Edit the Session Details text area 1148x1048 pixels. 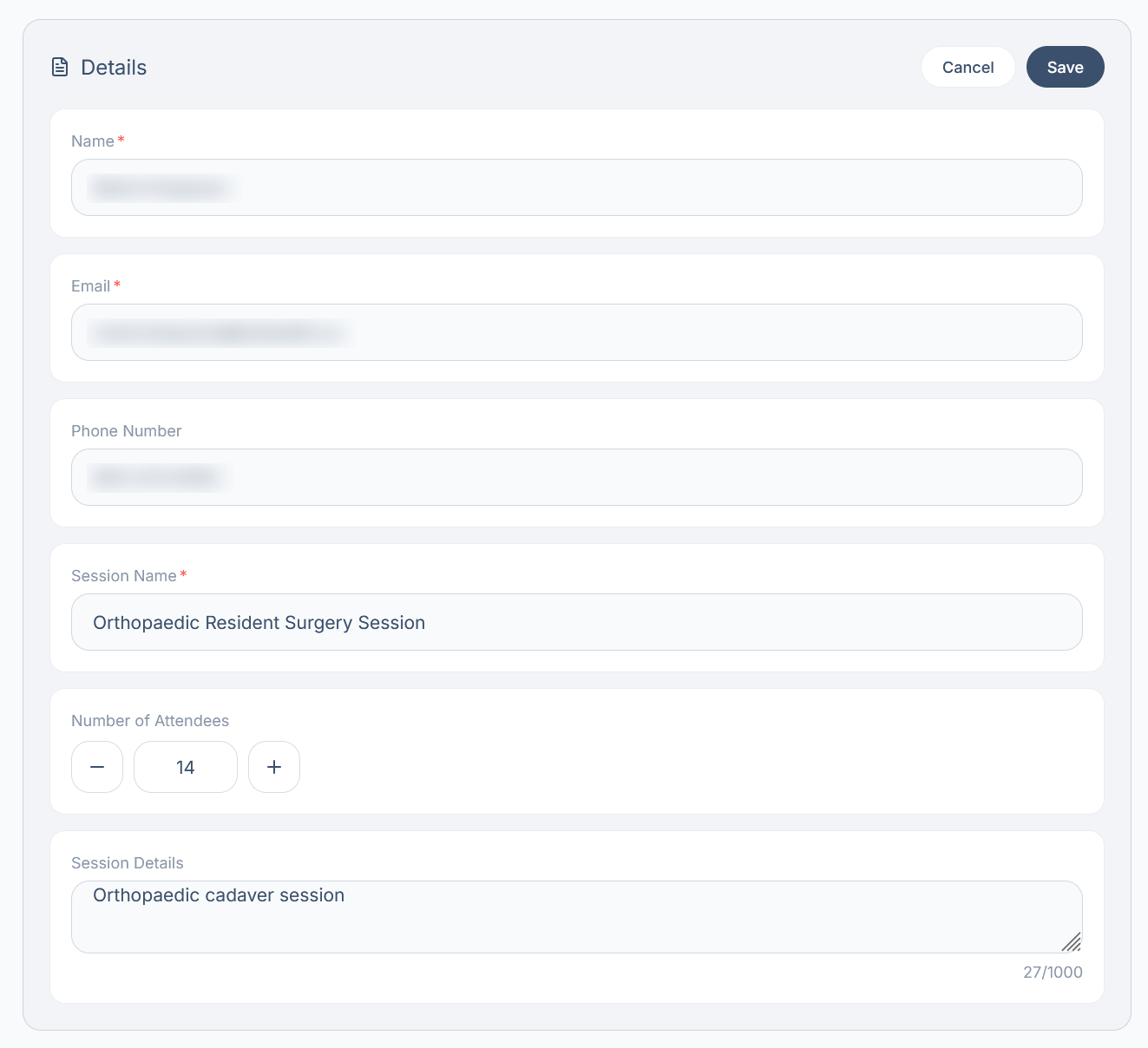pos(577,917)
